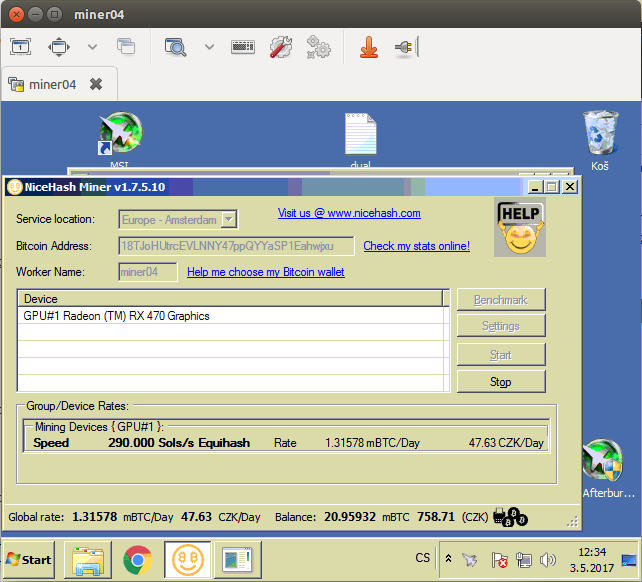Click the Start mining button
The width and height of the screenshot is (642, 582).
(501, 355)
